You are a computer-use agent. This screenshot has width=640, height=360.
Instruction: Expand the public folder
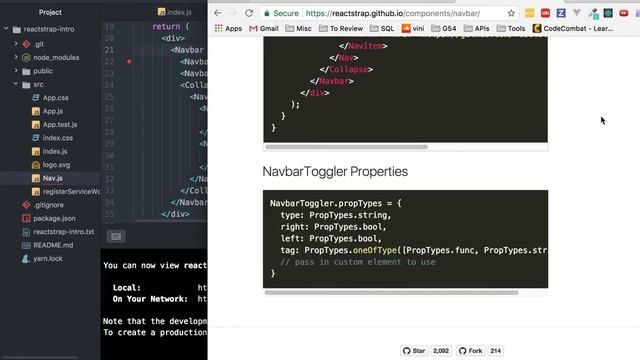tap(16, 71)
